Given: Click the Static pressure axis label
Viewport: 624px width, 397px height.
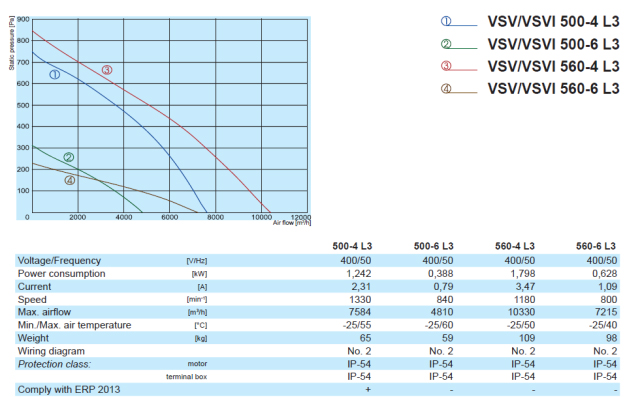Looking at the screenshot, I should coord(12,43).
